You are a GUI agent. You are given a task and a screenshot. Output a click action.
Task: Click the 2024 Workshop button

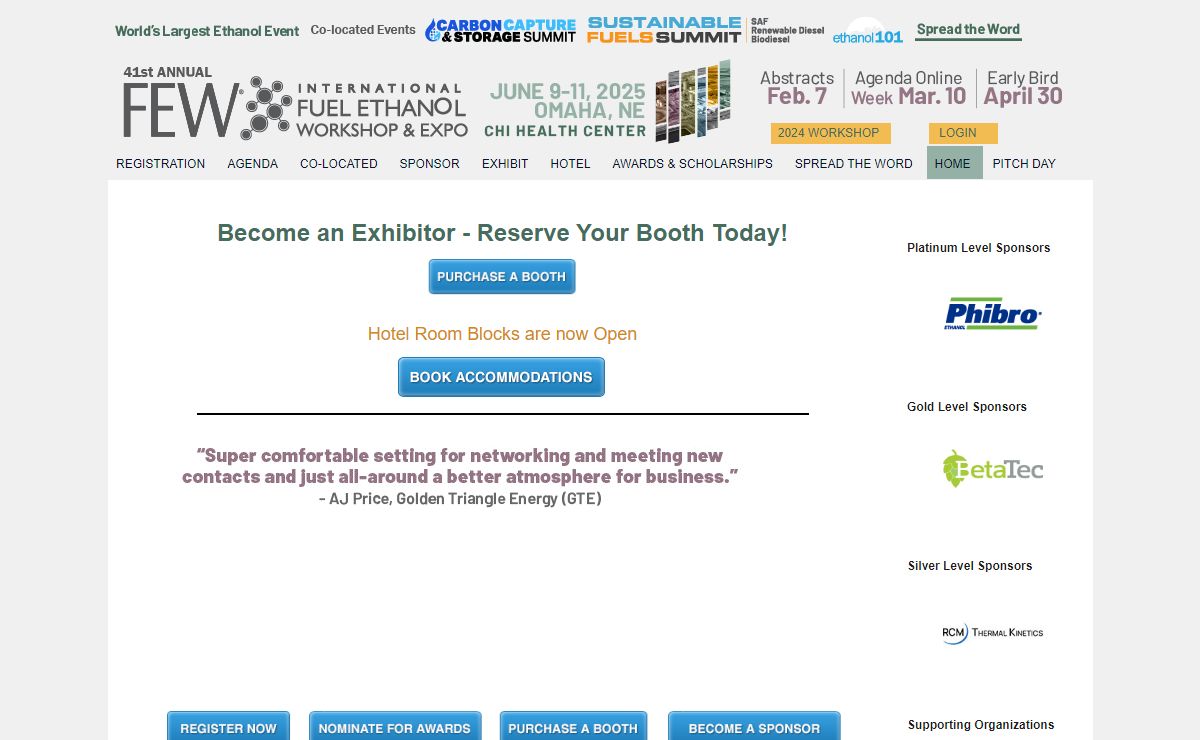point(830,133)
